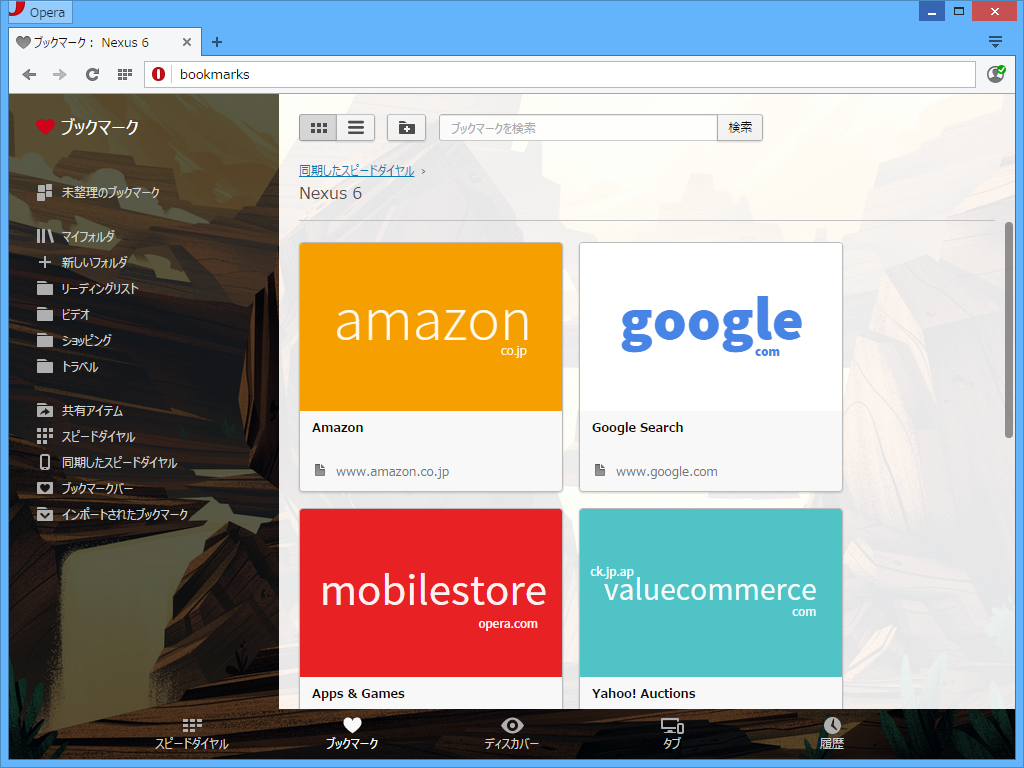Focus the ブックマークを検索 search field
Screen dimensions: 1024x768
pyautogui.click(x=578, y=128)
